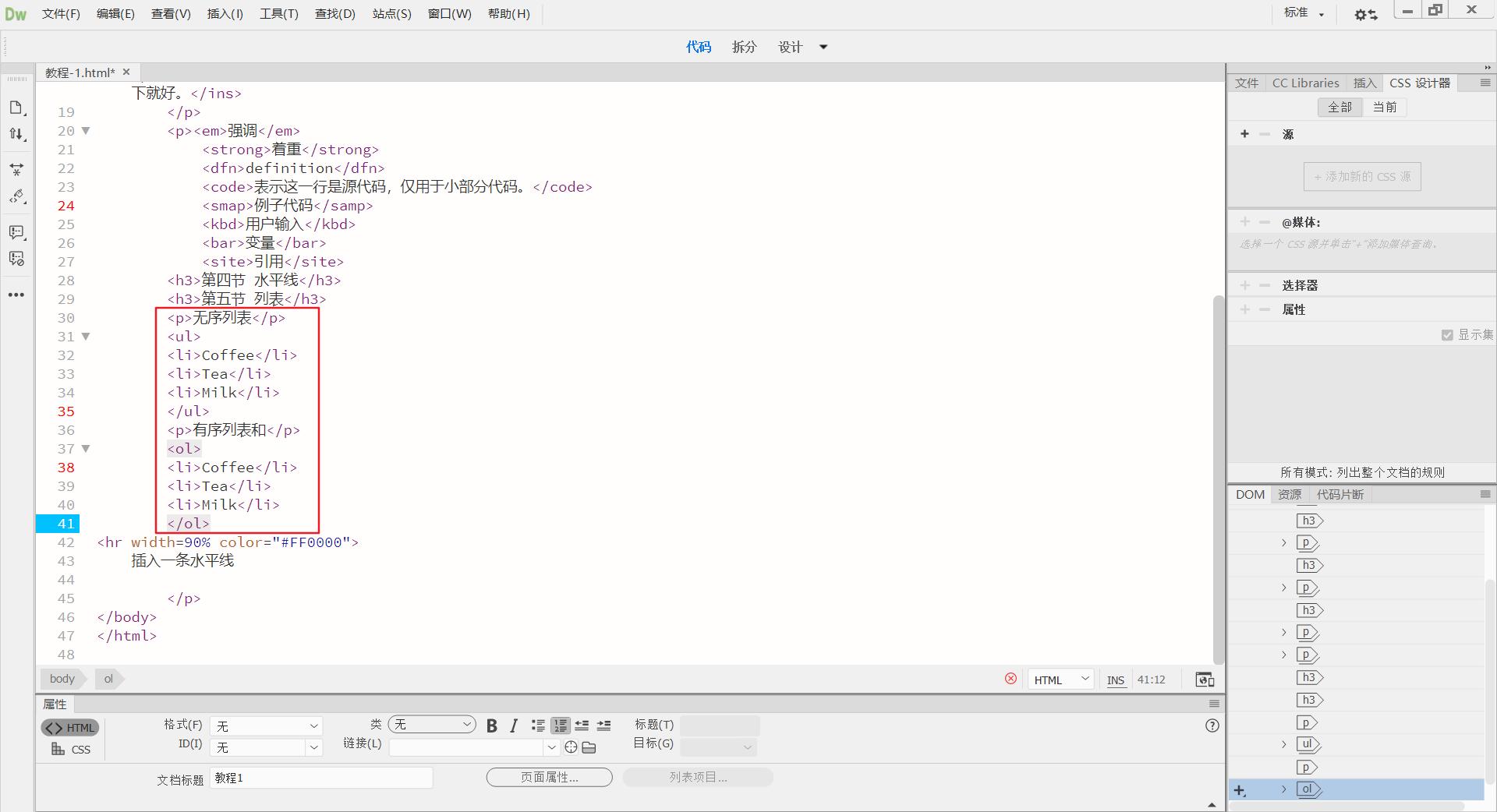
Task: Open the 站点(S) menu
Action: coord(392,14)
